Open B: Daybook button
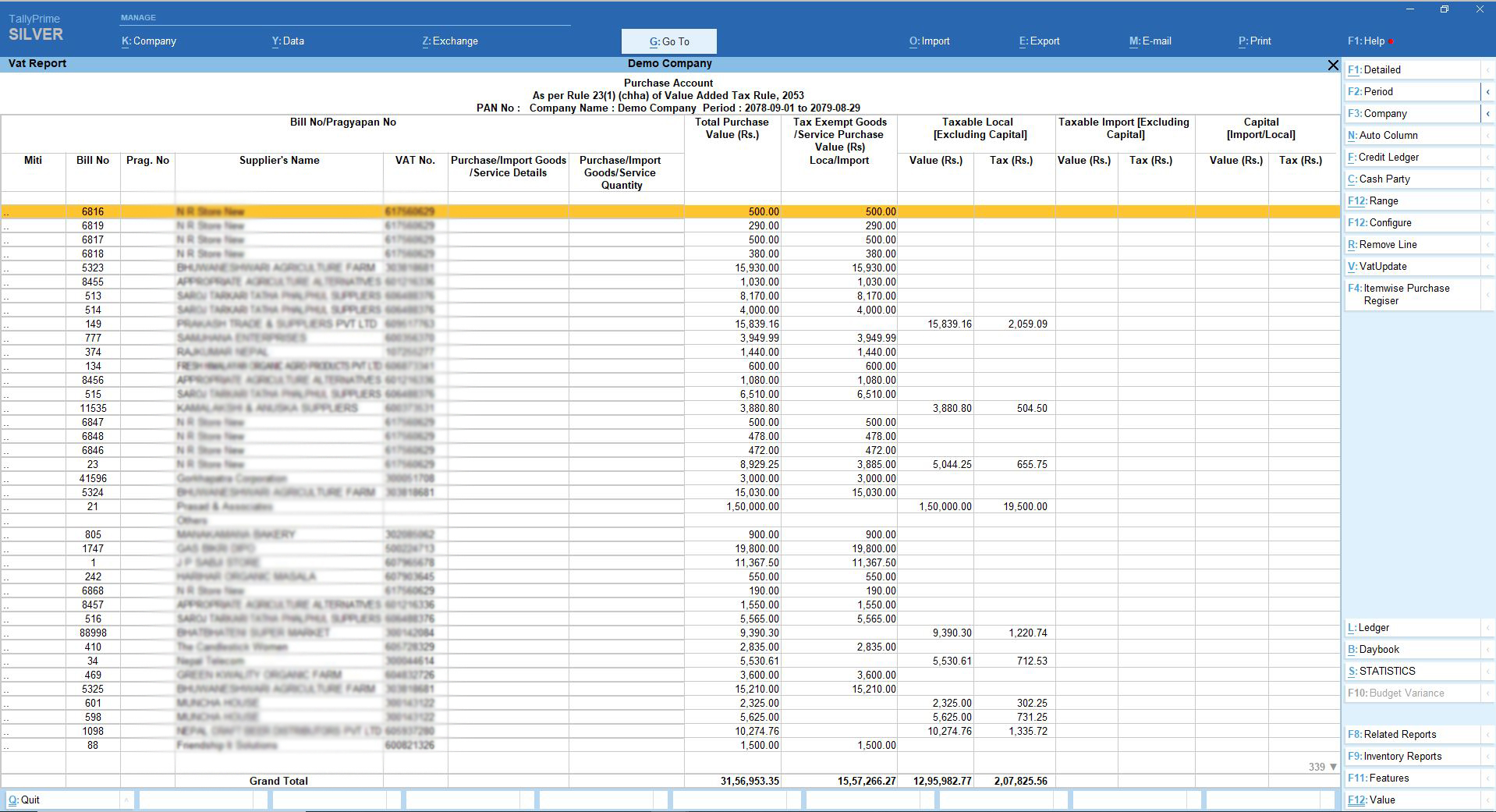 (x=1412, y=649)
